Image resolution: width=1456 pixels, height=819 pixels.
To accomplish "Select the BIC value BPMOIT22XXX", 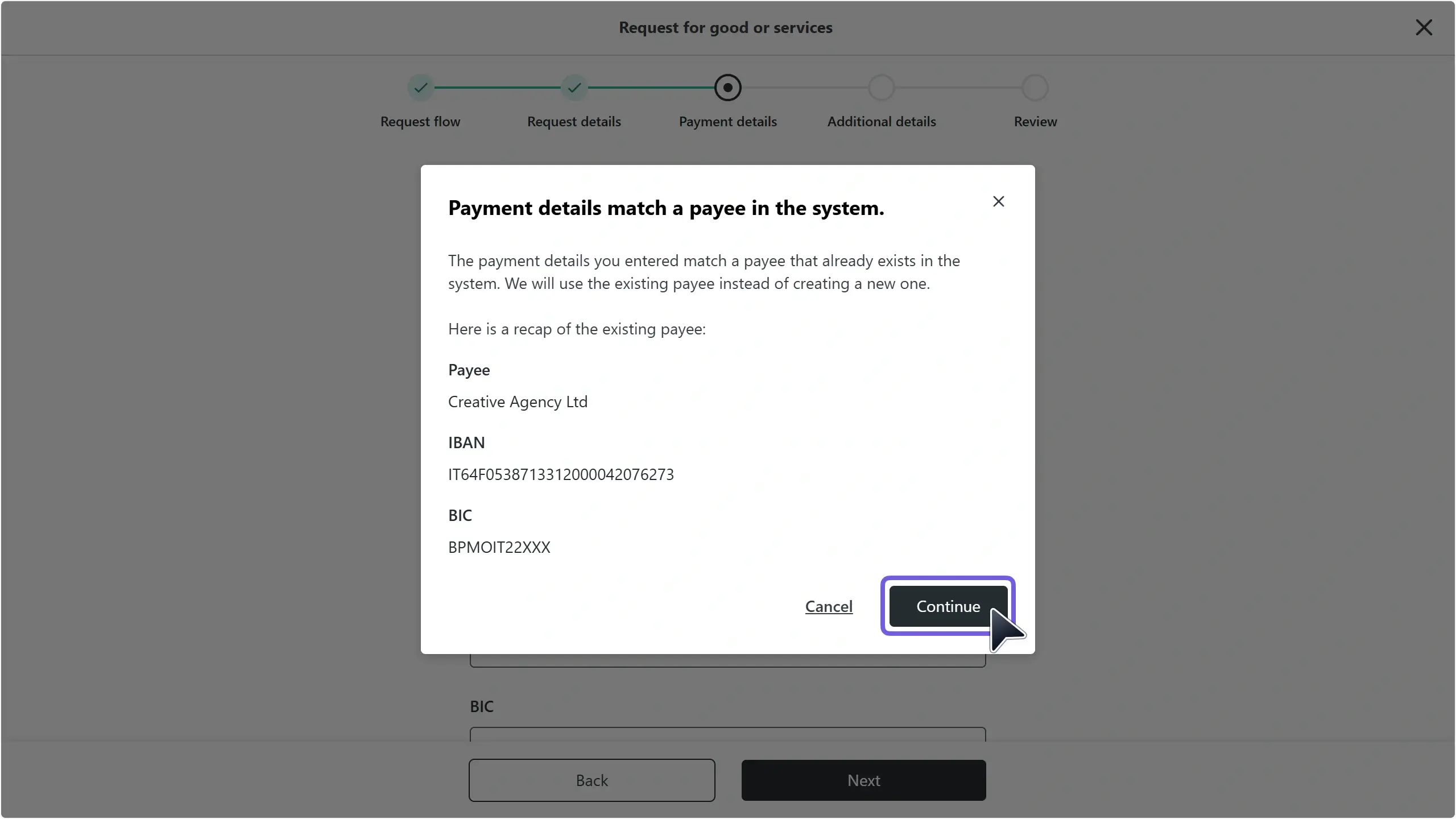I will [x=499, y=547].
